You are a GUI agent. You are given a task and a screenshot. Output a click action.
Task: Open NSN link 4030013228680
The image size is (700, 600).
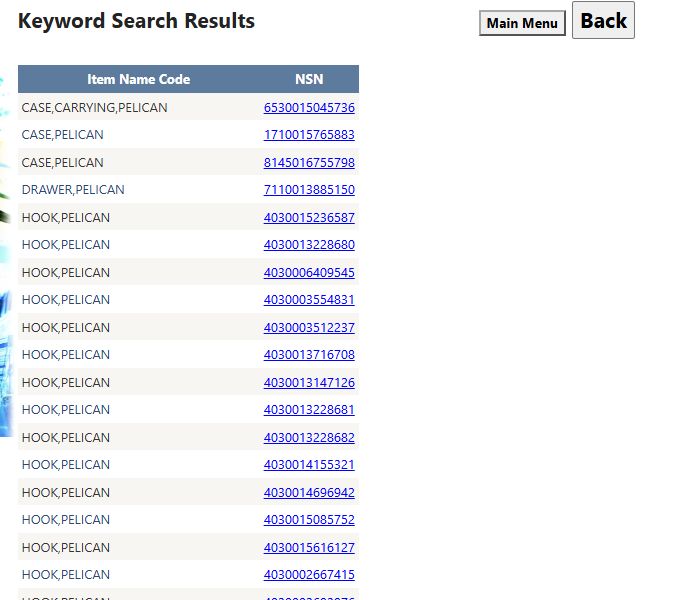click(x=309, y=245)
